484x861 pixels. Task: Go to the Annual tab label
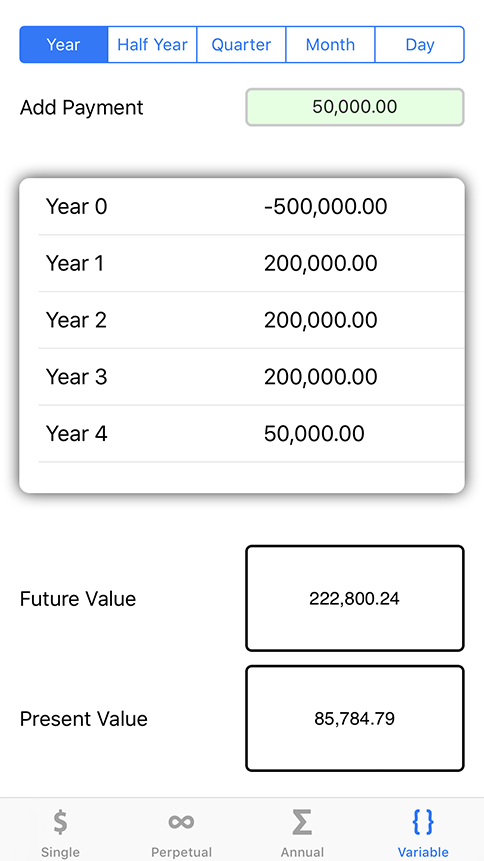click(x=302, y=852)
